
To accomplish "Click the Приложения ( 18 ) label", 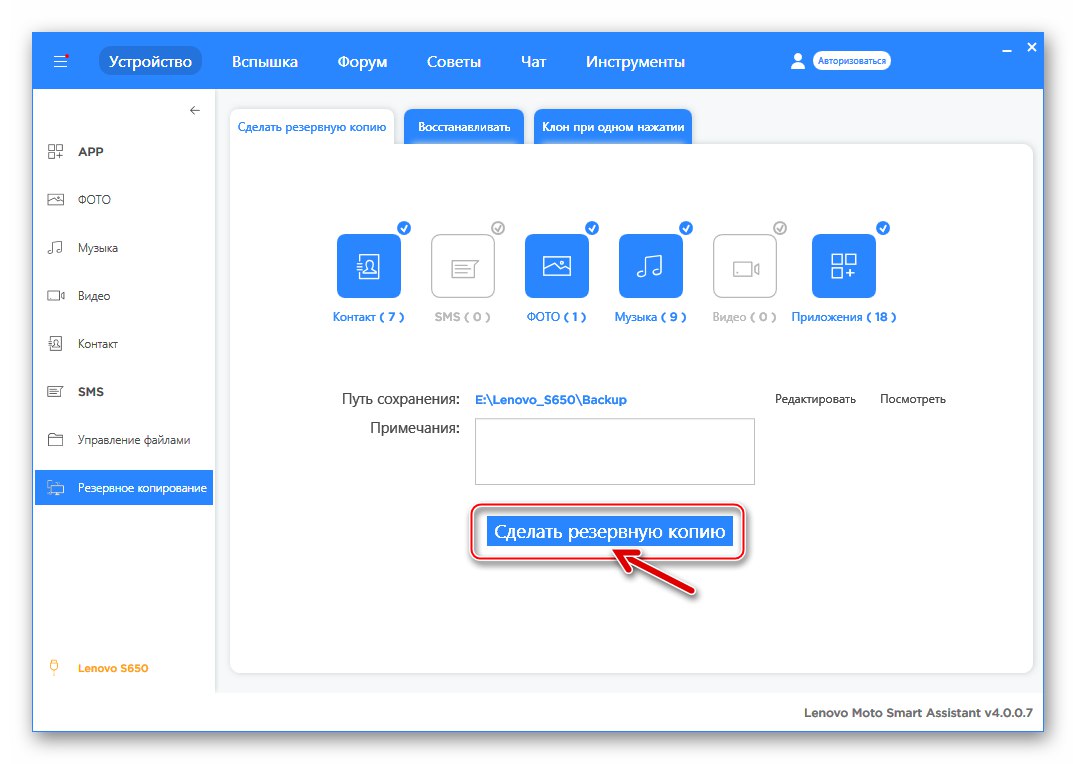I will click(843, 317).
